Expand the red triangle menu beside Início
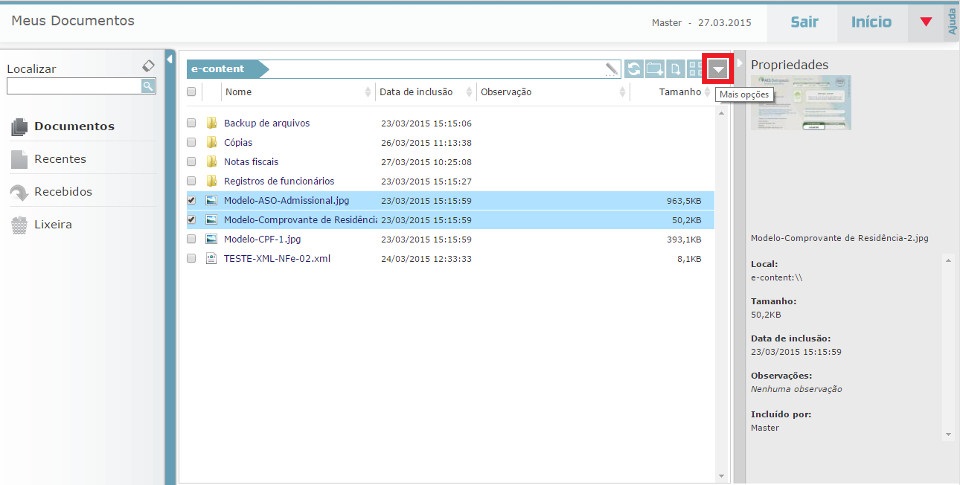The height and width of the screenshot is (485, 960). coord(925,22)
